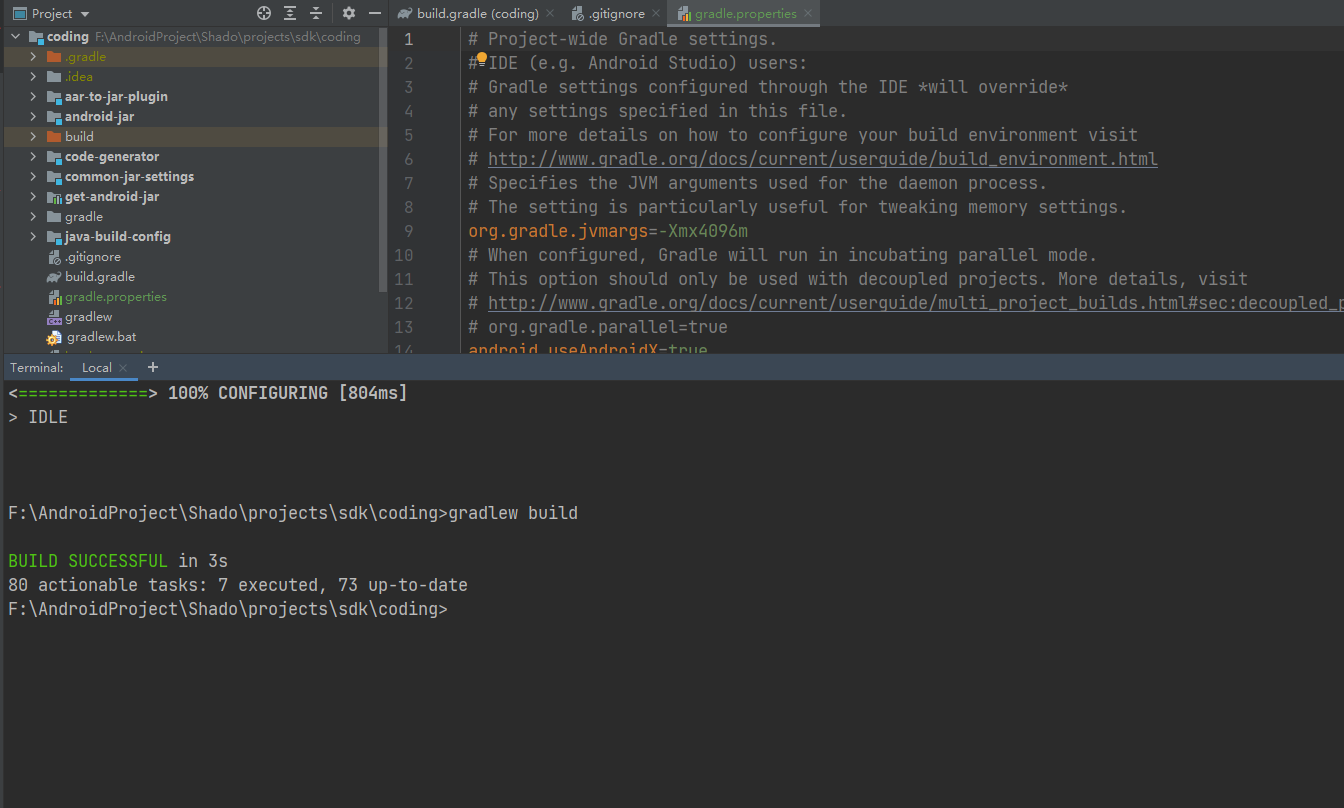Click the Expand All icon in Project toolbar
Viewport: 1344px width, 808px height.
(290, 13)
